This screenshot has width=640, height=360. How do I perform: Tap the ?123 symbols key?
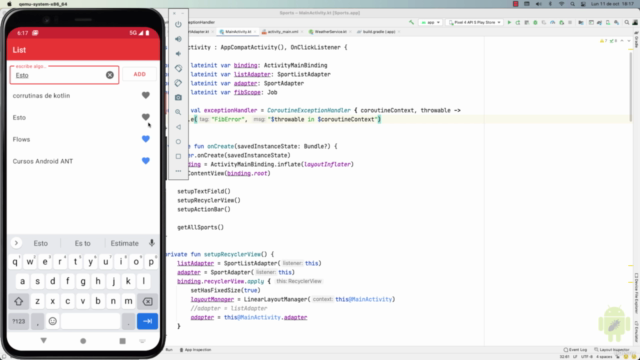pyautogui.click(x=18, y=321)
